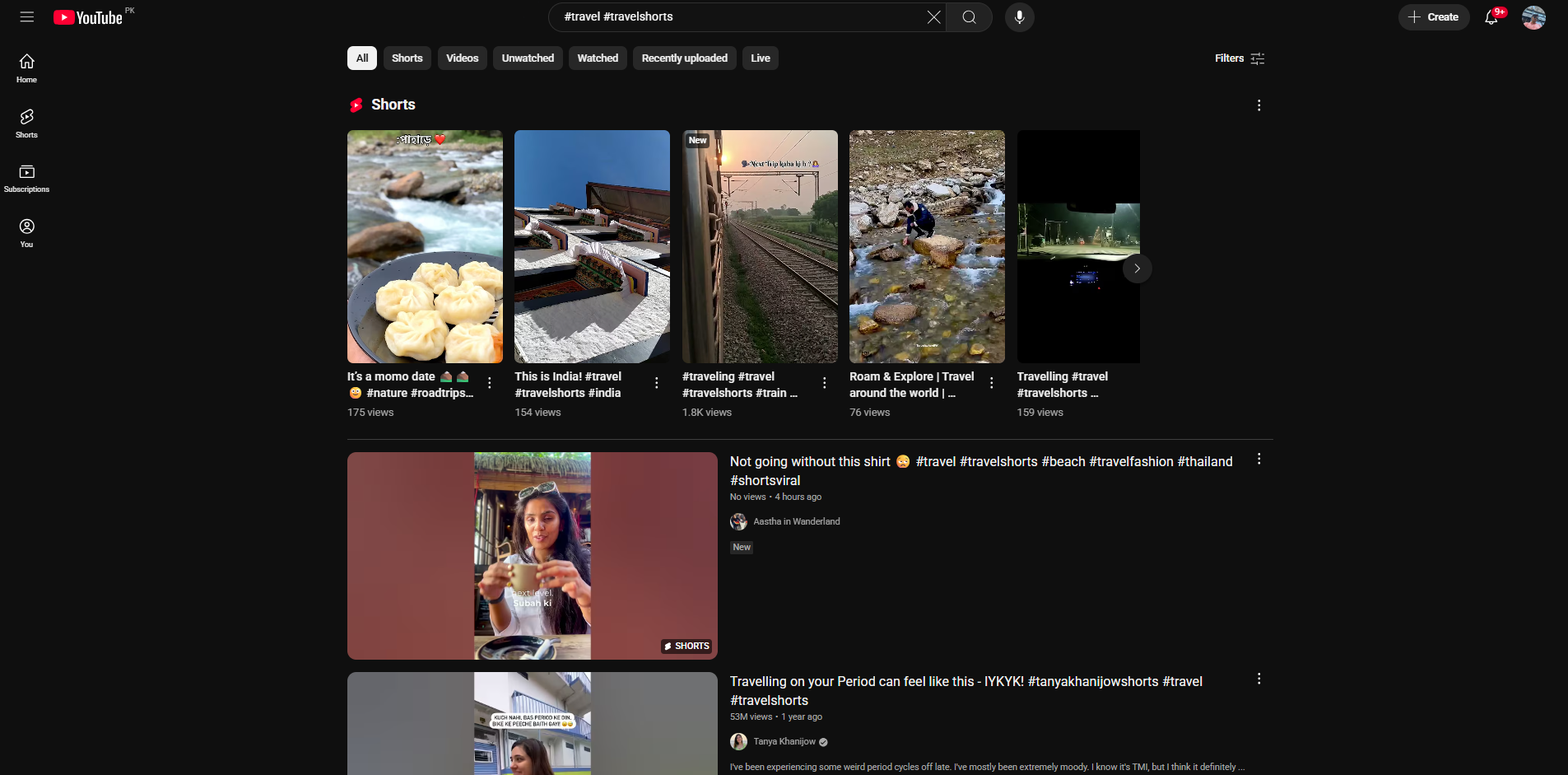The height and width of the screenshot is (775, 1568).
Task: Click the 53M views text
Action: tap(751, 717)
